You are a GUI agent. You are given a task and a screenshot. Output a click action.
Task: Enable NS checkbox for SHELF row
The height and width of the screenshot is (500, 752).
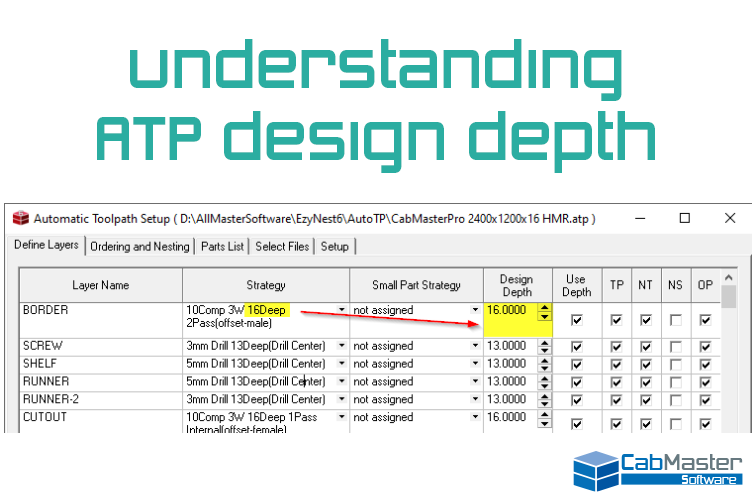pos(676,365)
